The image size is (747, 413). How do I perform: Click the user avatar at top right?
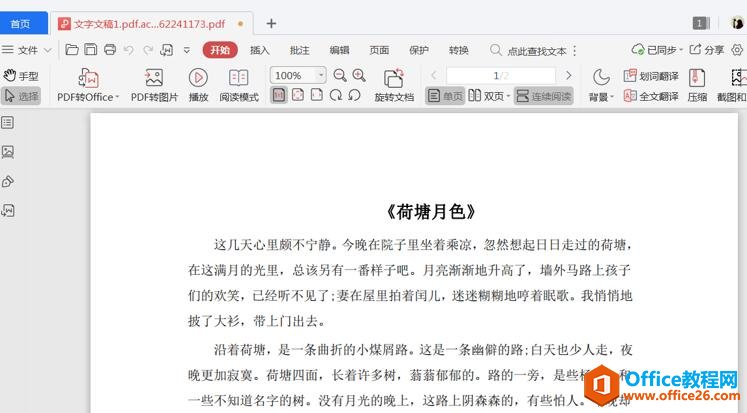(x=738, y=22)
